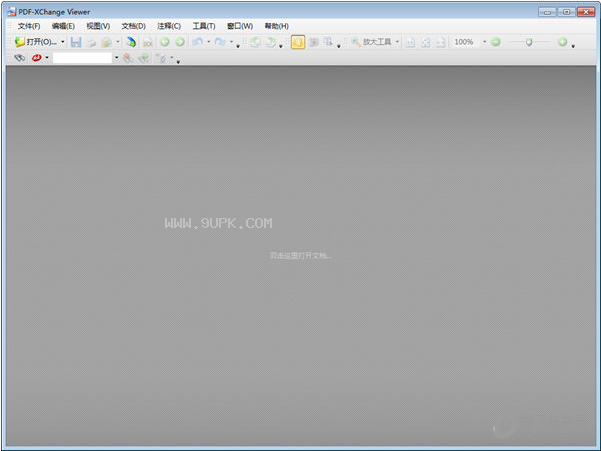The height and width of the screenshot is (451, 601).
Task: Open the 注释(C) menu
Action: (x=169, y=26)
